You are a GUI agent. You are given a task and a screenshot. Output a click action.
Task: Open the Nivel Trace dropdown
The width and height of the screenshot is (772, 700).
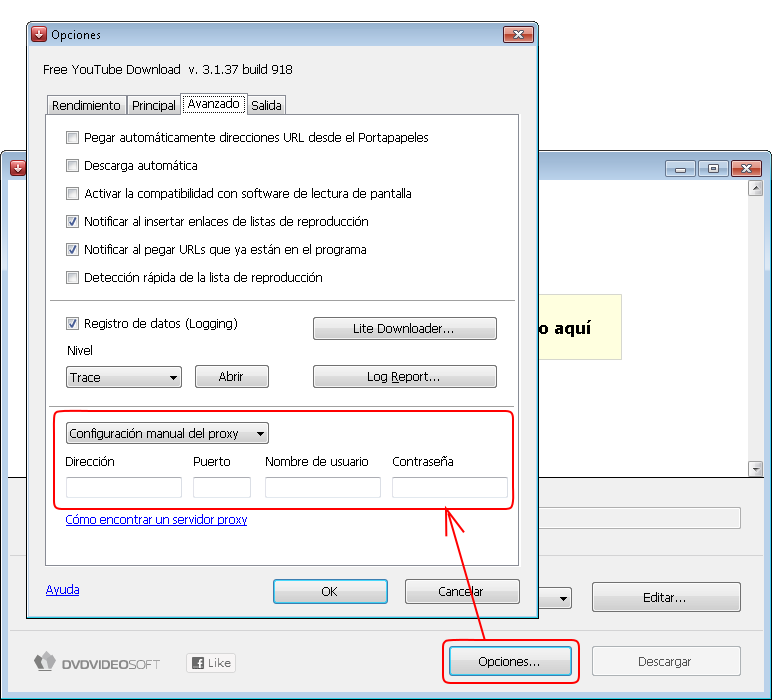pyautogui.click(x=124, y=377)
